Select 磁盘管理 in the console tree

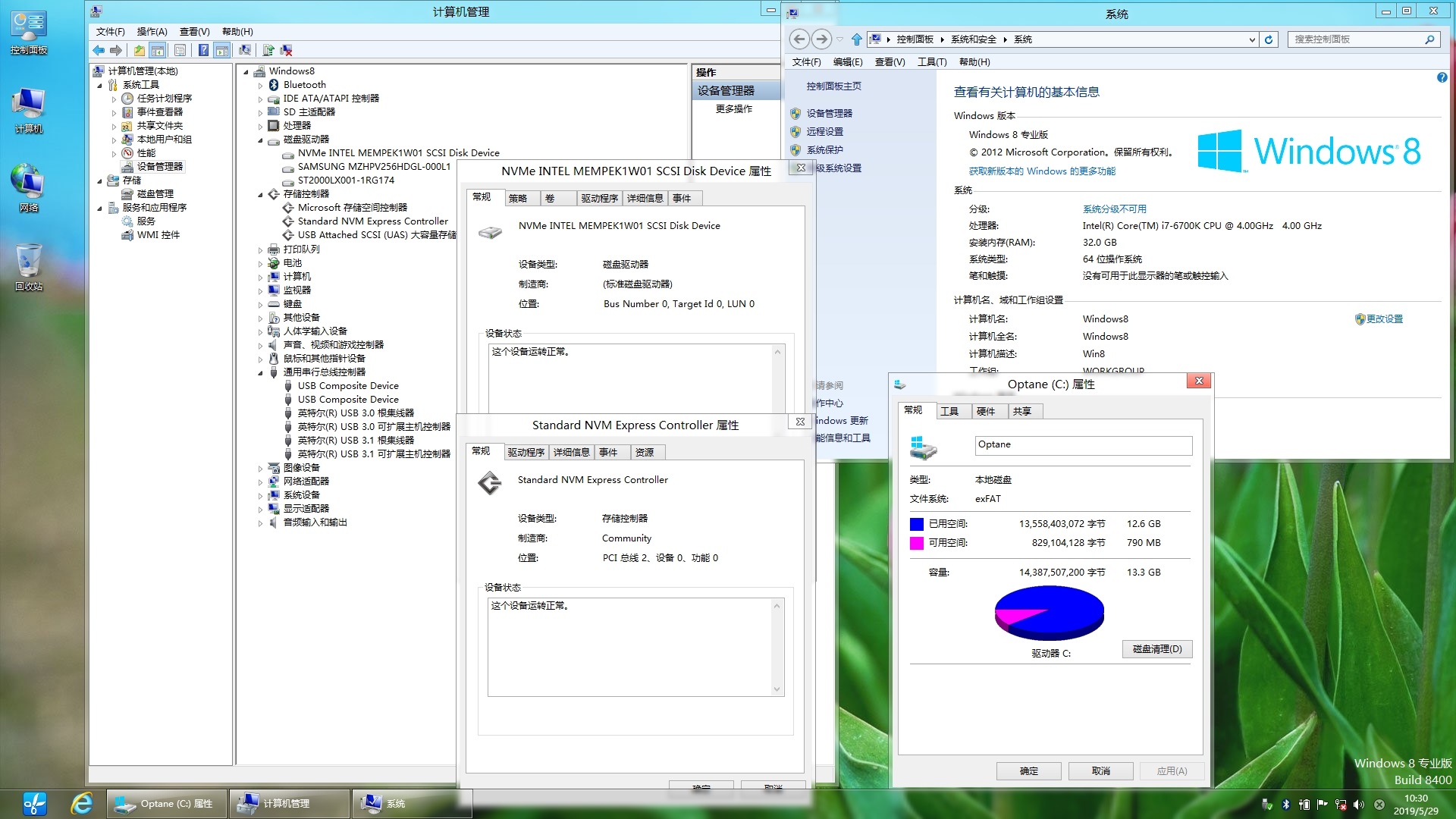tap(155, 194)
